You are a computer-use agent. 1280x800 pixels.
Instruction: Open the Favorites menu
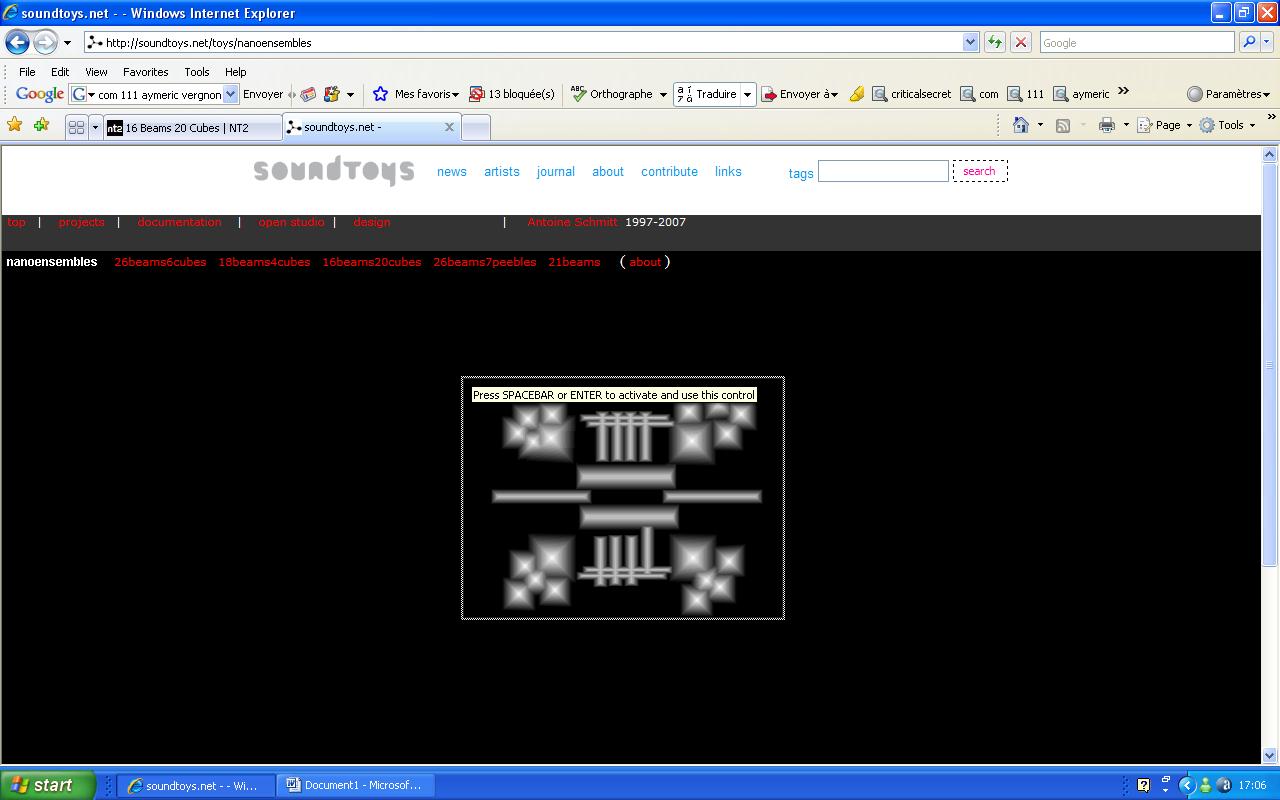coord(145,72)
